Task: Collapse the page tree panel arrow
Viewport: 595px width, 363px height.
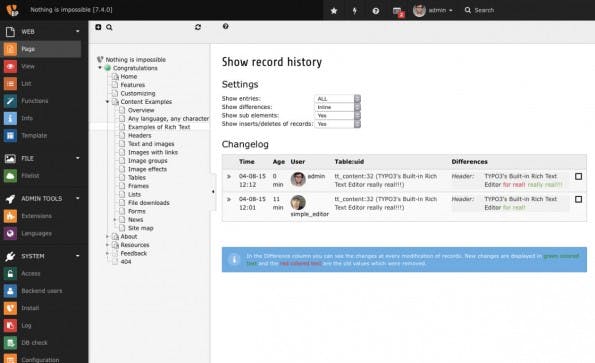Action: [213, 192]
